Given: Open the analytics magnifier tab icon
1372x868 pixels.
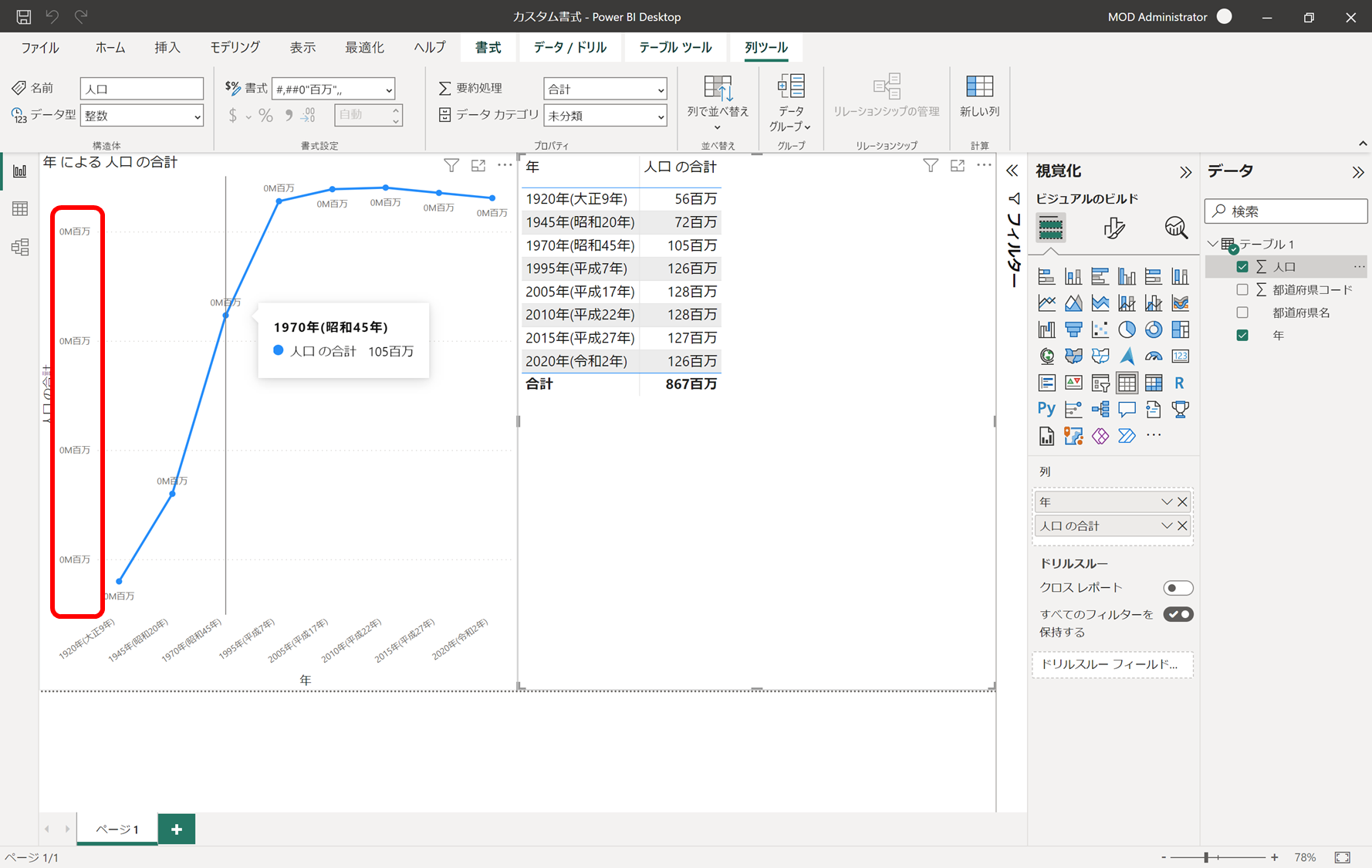Looking at the screenshot, I should 1176,228.
